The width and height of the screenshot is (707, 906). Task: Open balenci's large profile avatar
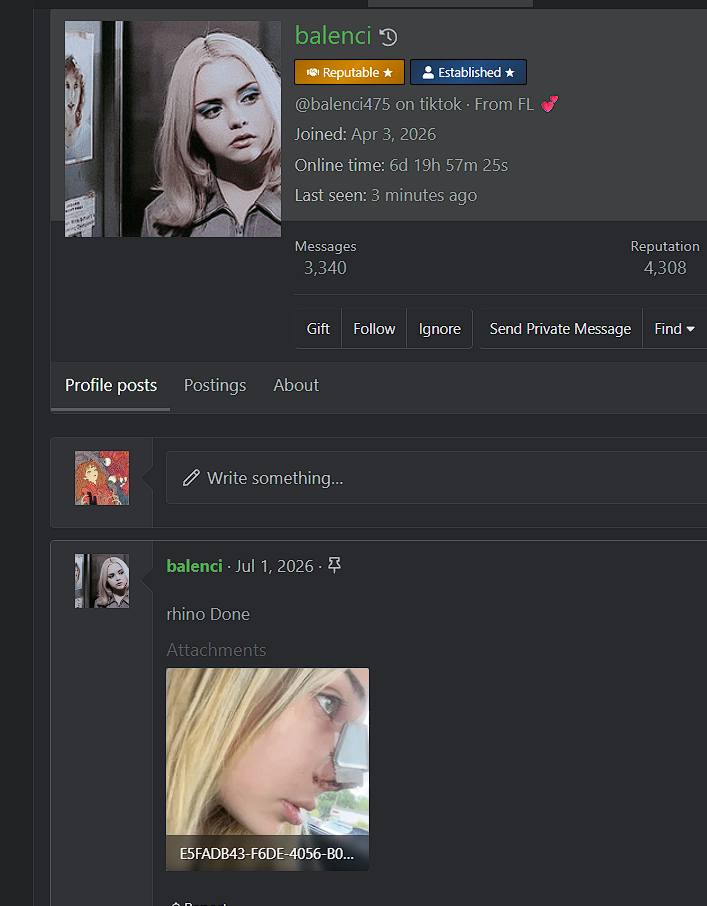(173, 129)
